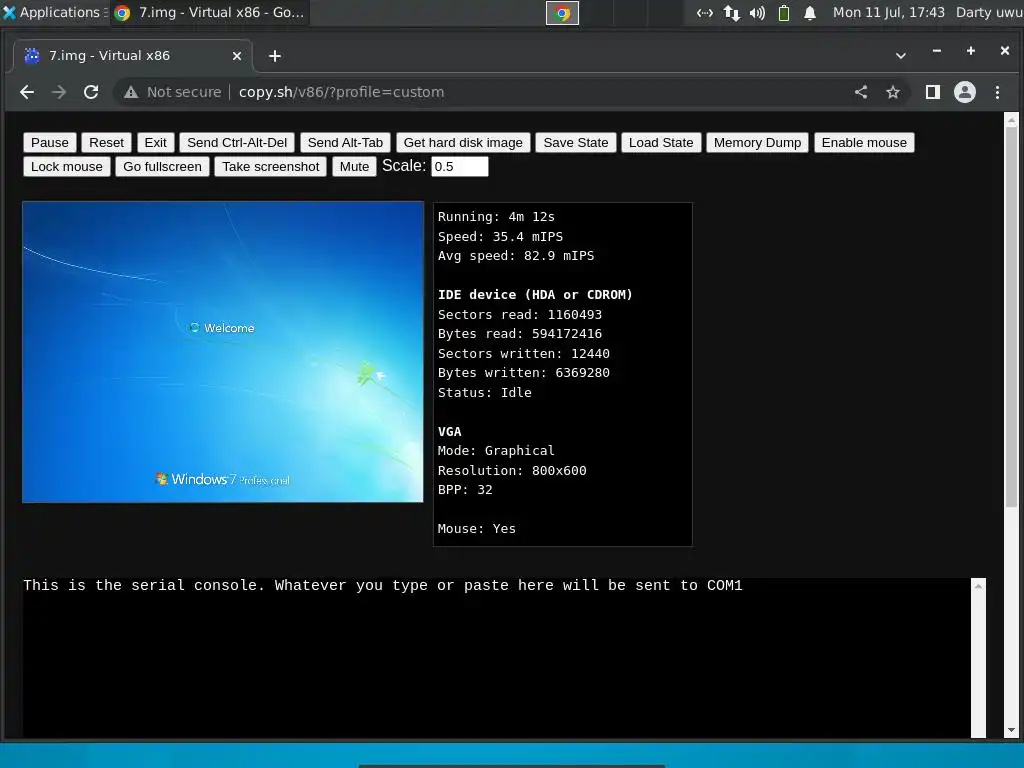
Task: Click the browser back arrow
Action: point(27,92)
